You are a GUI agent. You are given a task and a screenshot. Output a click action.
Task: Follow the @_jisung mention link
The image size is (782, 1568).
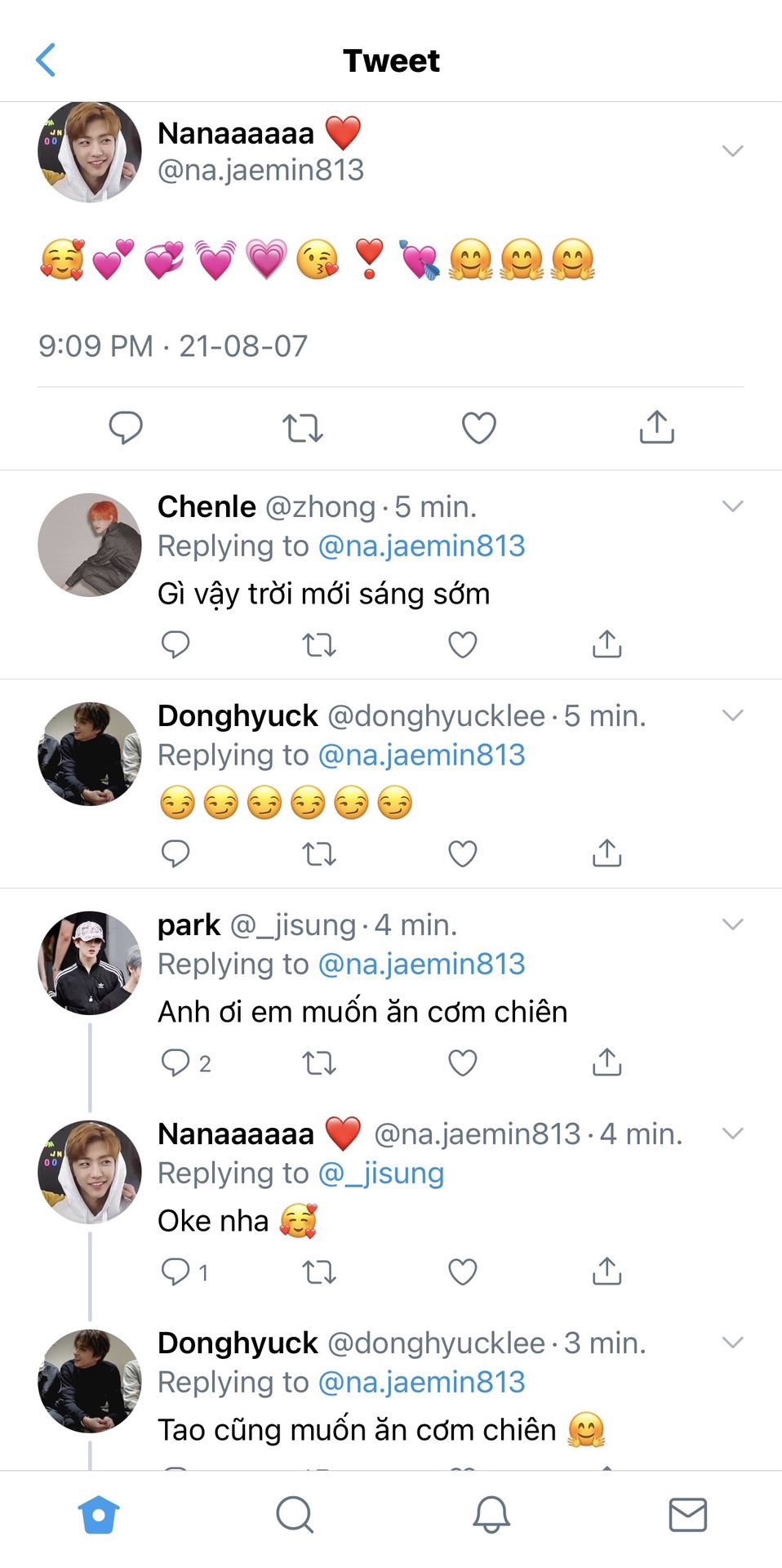[381, 1174]
